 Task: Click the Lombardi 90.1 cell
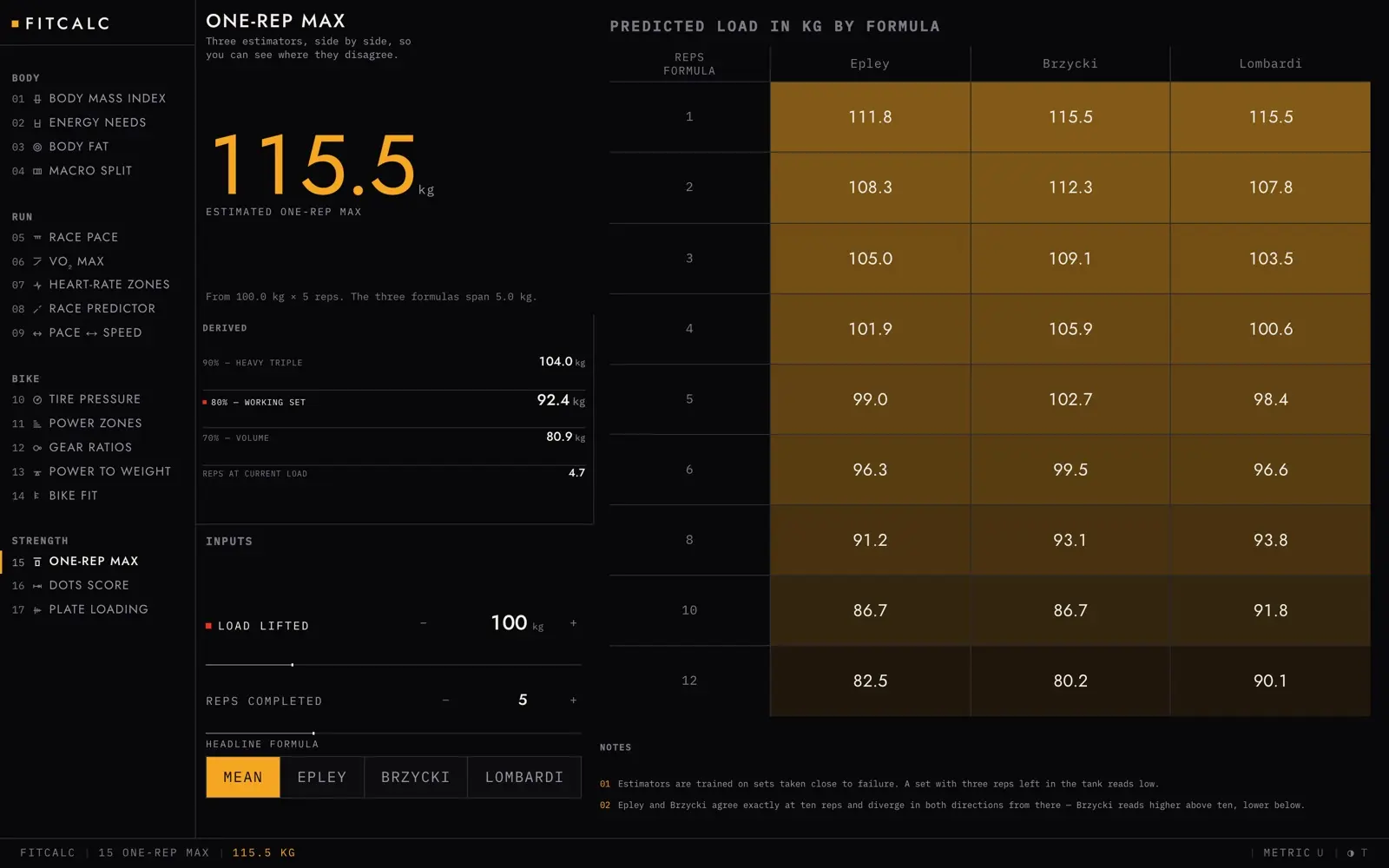pyautogui.click(x=1270, y=681)
